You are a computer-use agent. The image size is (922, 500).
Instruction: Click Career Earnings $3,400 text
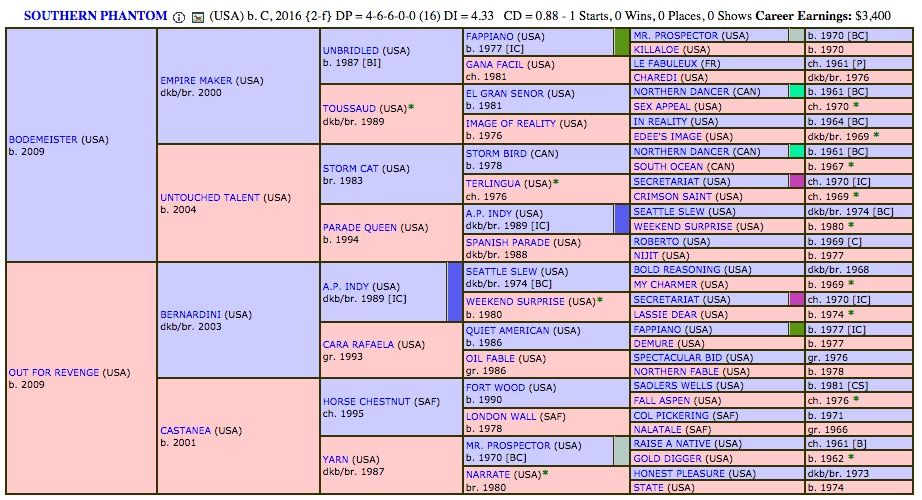823,16
